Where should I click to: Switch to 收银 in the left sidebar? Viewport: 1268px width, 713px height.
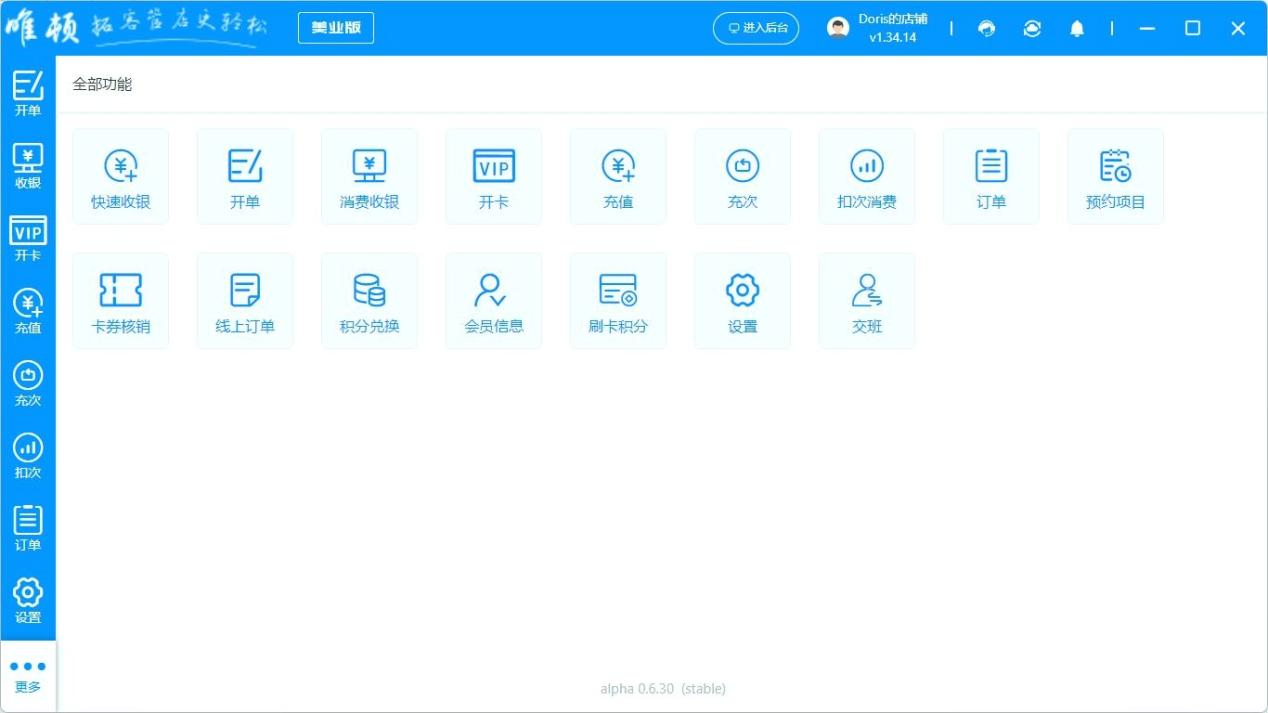coord(28,166)
